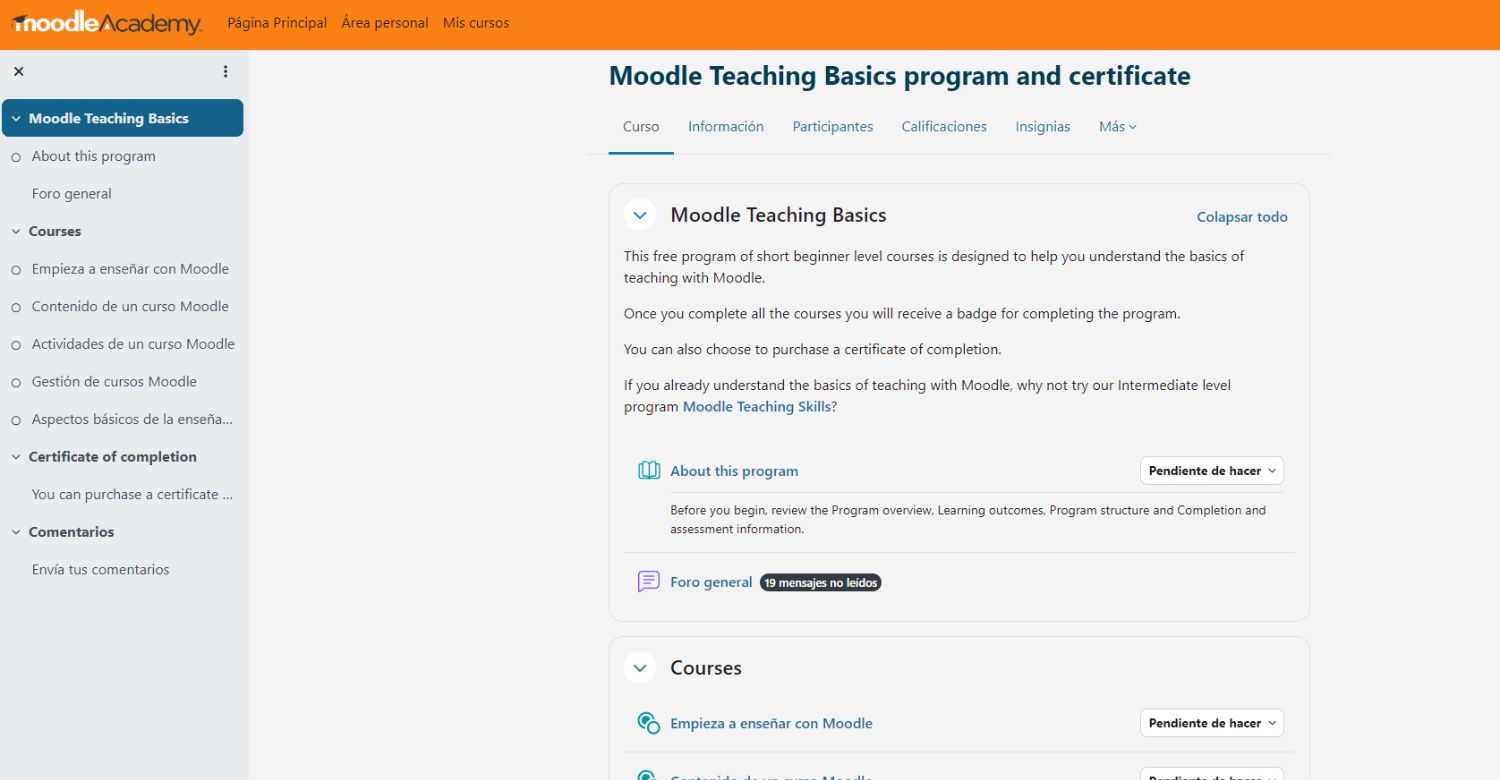Click the completion circle beside Gestión de cursos Moodle

pos(16,382)
